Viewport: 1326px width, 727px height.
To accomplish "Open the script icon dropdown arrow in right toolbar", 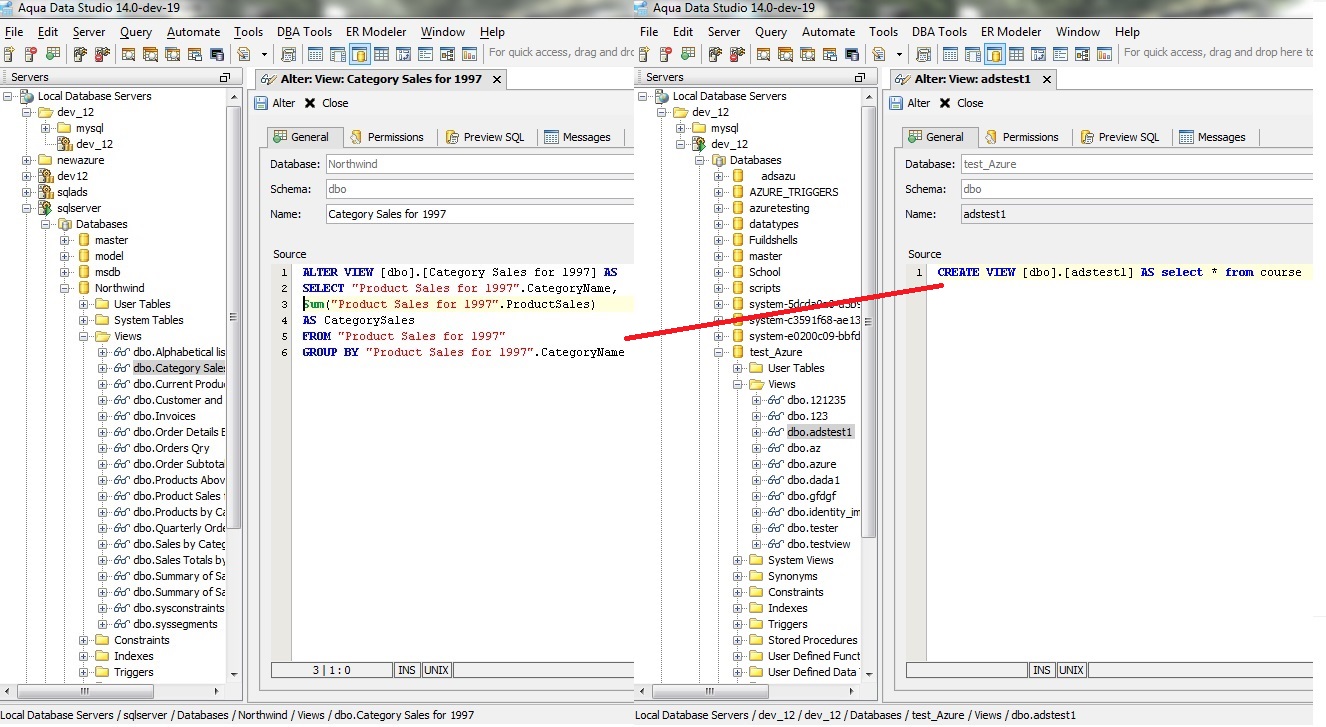I will 899,54.
